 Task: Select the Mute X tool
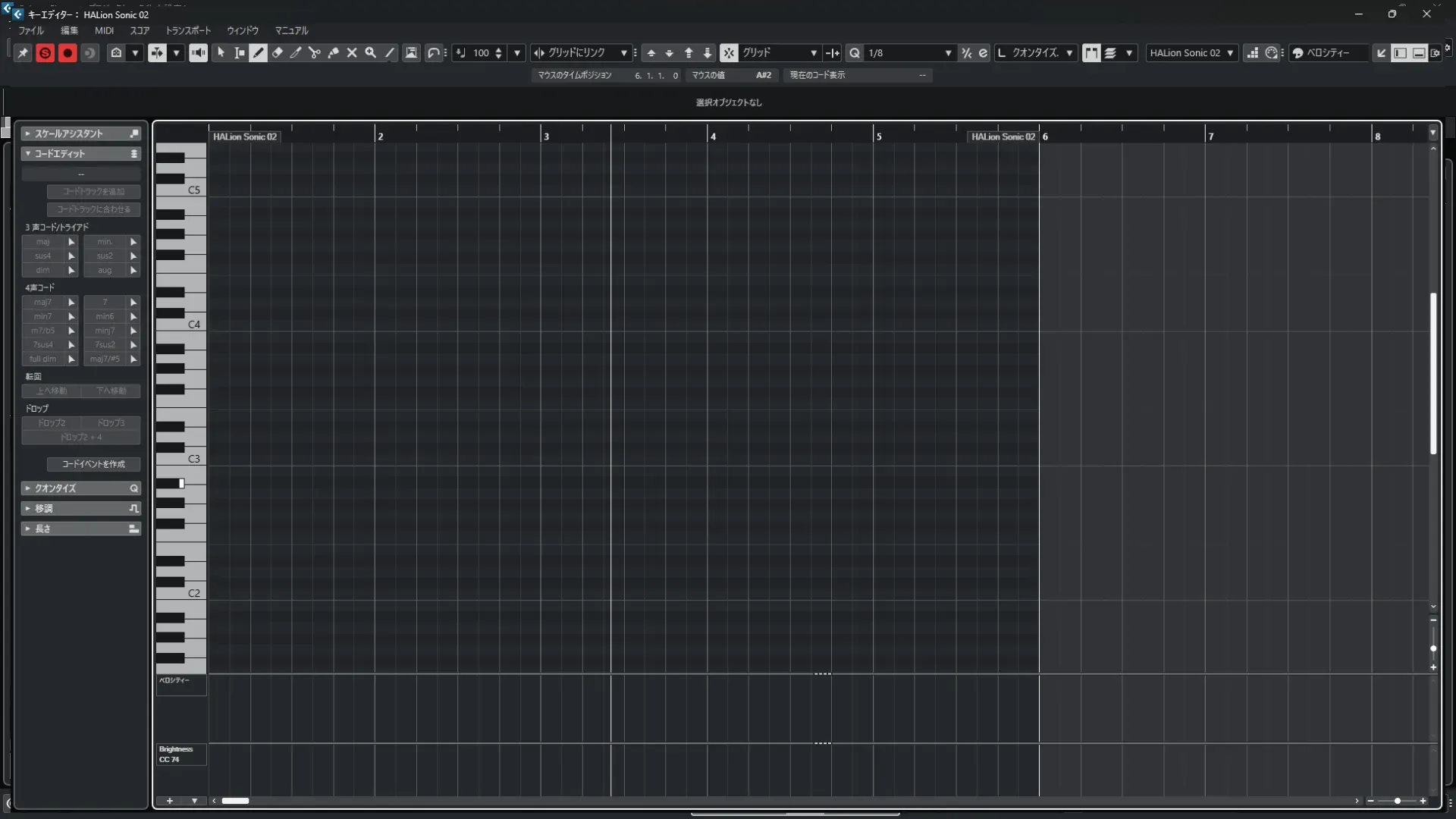(x=352, y=53)
